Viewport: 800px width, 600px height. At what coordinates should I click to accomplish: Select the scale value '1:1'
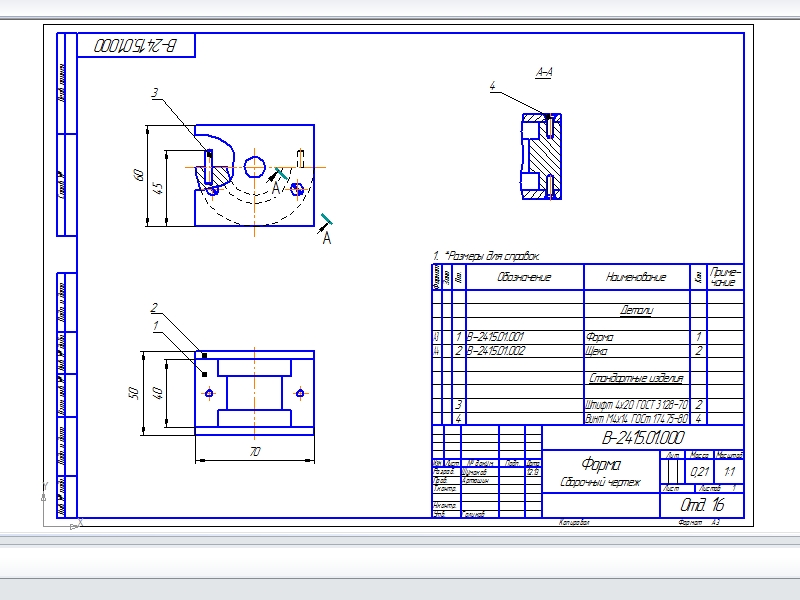(x=730, y=471)
